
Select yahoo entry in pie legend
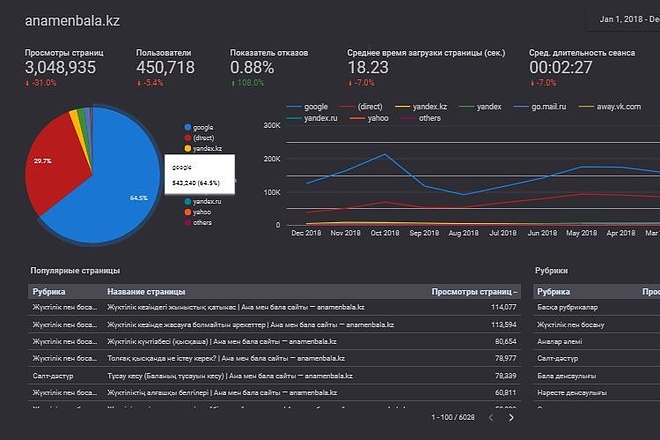(x=198, y=212)
